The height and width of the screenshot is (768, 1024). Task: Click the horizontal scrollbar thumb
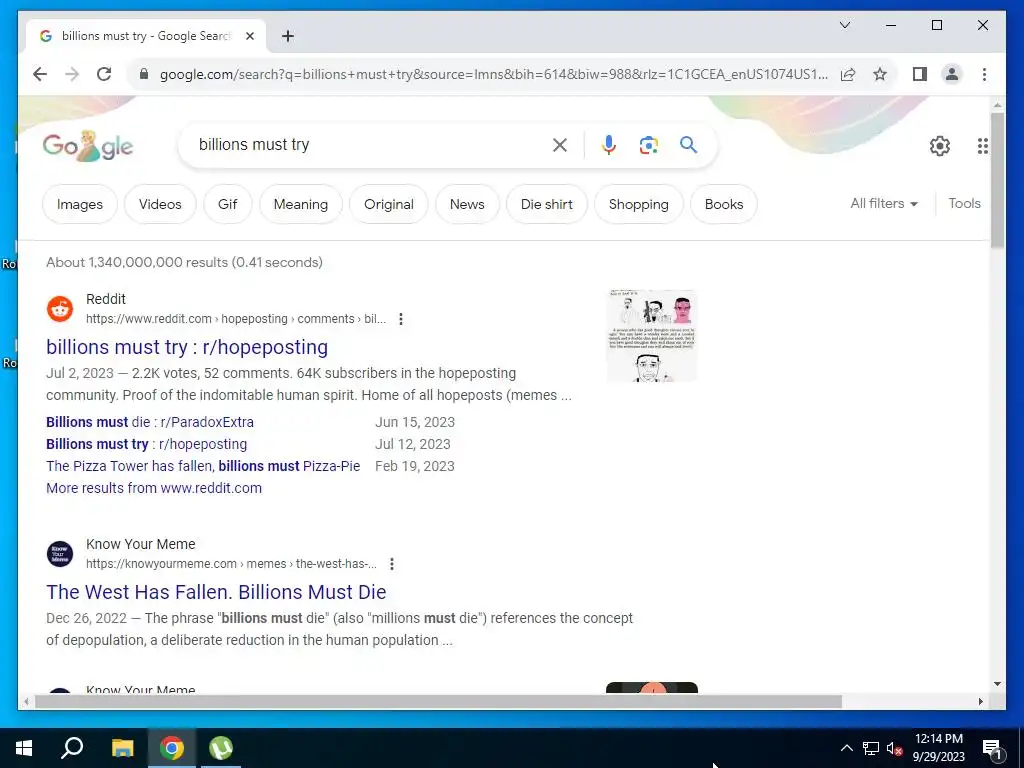(438, 701)
